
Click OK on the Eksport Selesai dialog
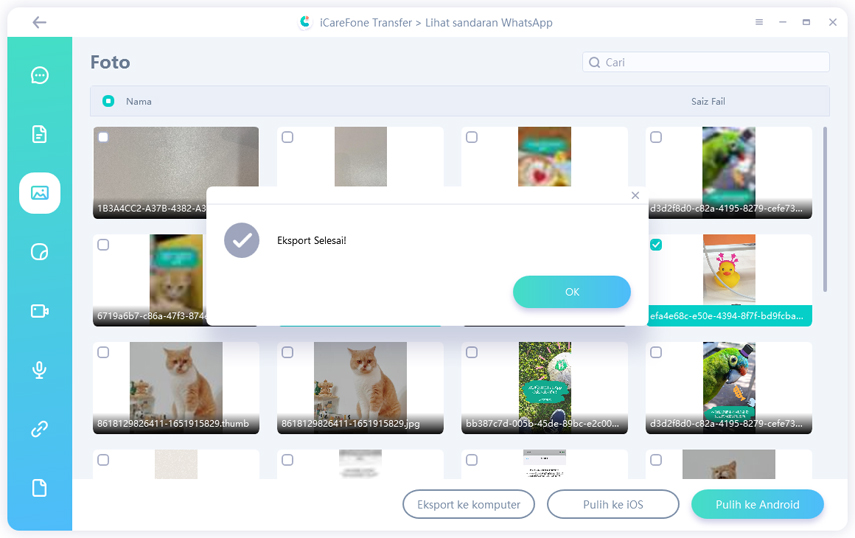pyautogui.click(x=572, y=292)
